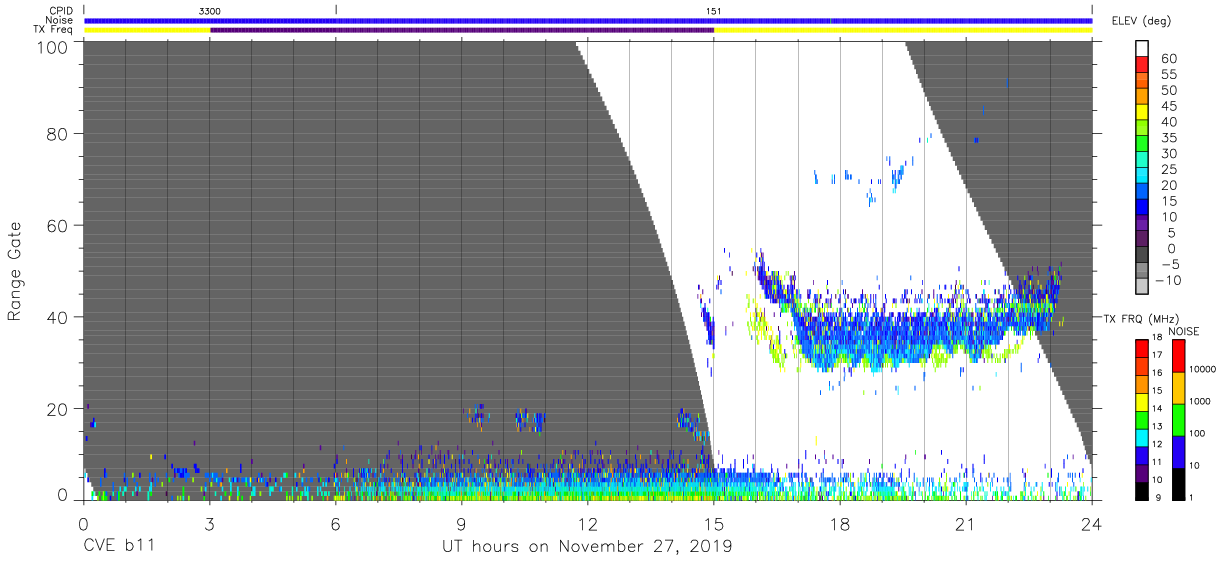Click the CPID value '151'
The image size is (1228, 567).
[714, 10]
